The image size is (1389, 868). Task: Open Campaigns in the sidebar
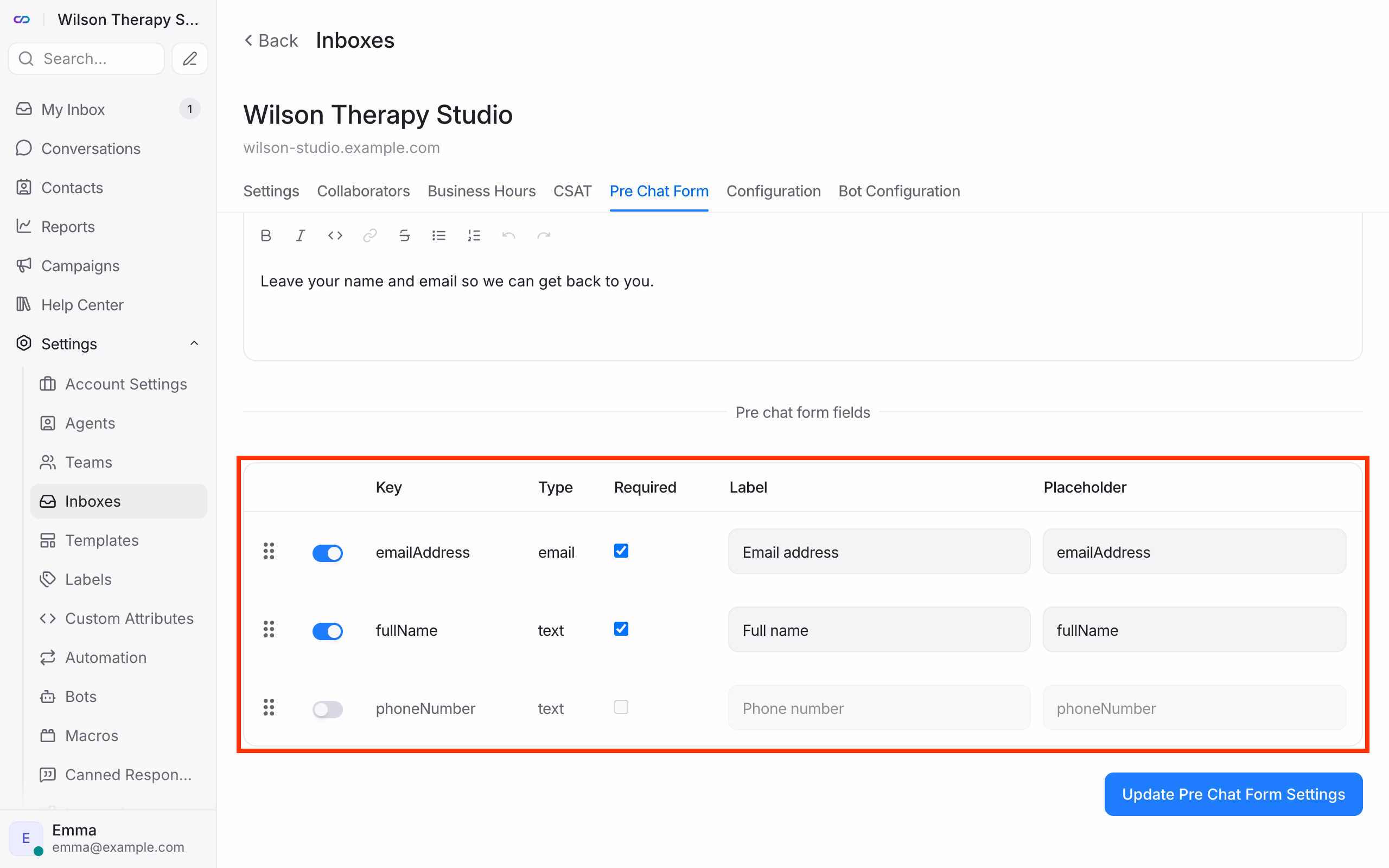108,265
